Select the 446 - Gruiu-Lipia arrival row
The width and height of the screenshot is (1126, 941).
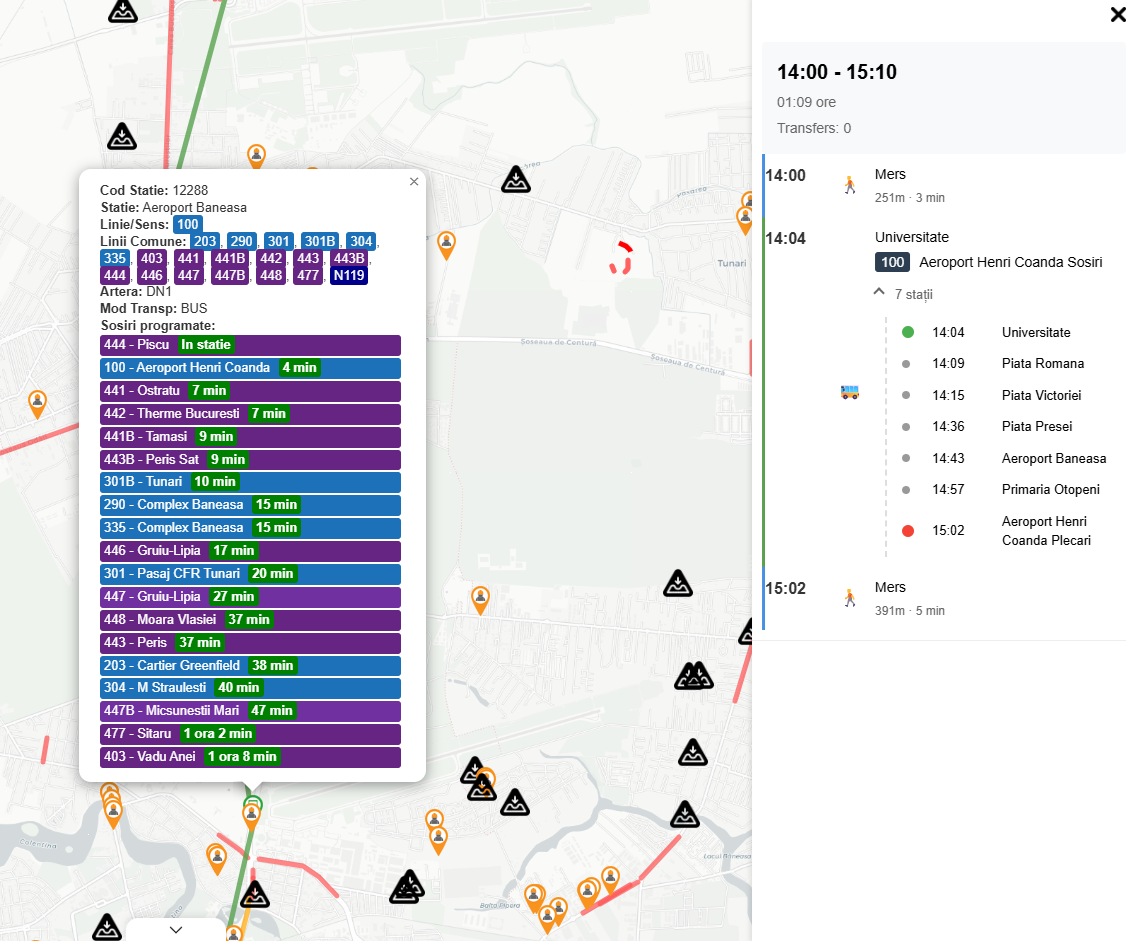click(x=250, y=551)
